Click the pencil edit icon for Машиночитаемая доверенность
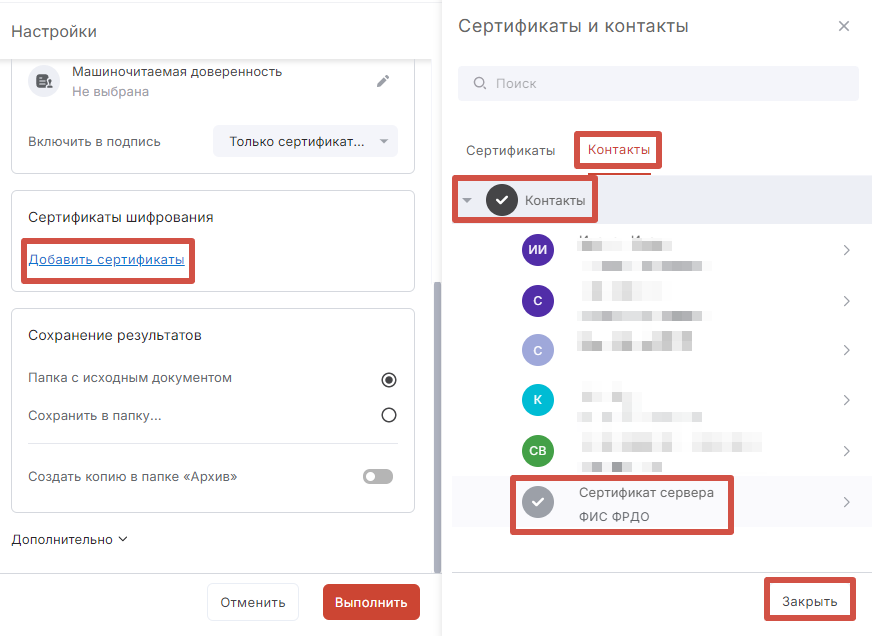The height and width of the screenshot is (636, 872). coord(383,81)
